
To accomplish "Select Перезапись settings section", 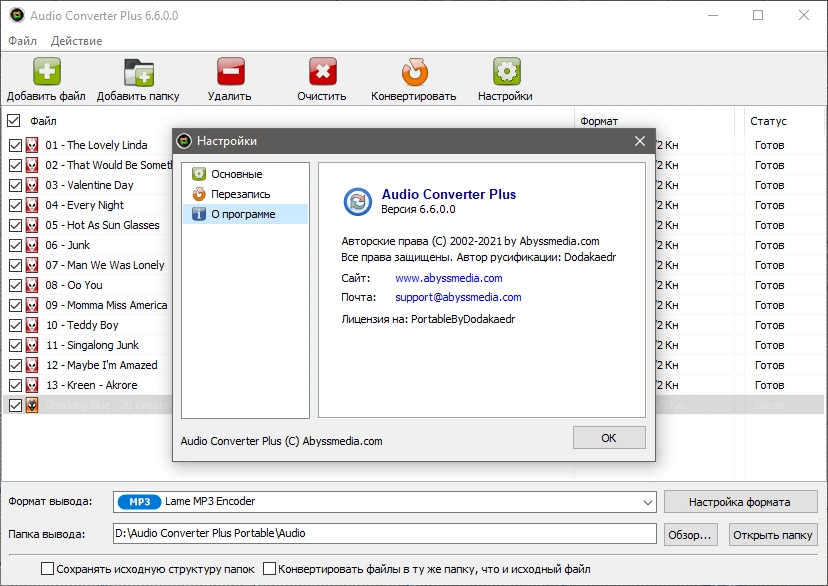I will pyautogui.click(x=246, y=194).
